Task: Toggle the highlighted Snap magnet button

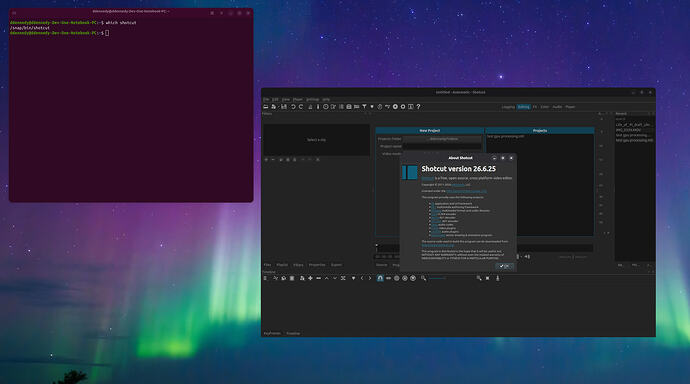Action: click(x=380, y=278)
